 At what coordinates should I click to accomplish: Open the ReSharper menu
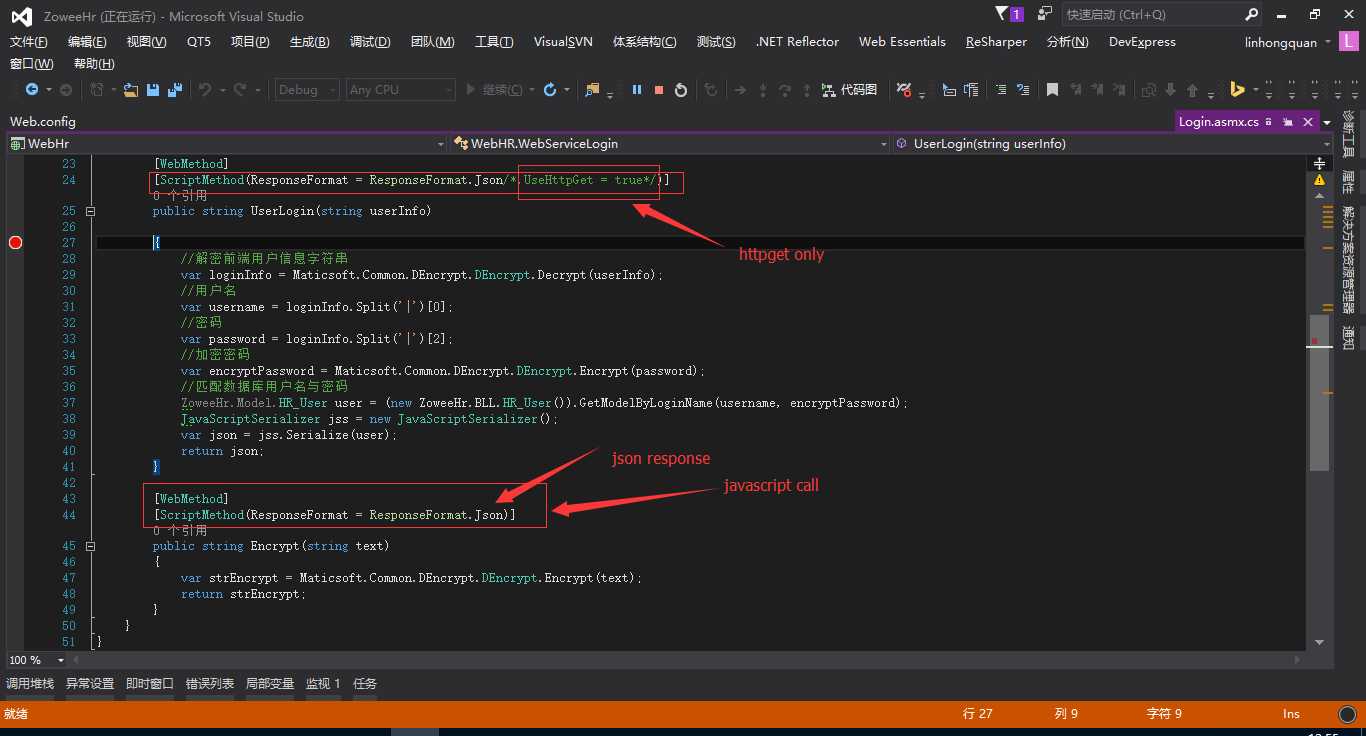coord(996,42)
